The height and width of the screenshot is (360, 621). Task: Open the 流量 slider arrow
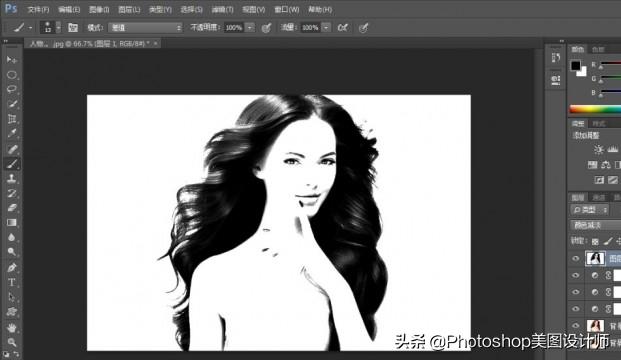pos(326,28)
